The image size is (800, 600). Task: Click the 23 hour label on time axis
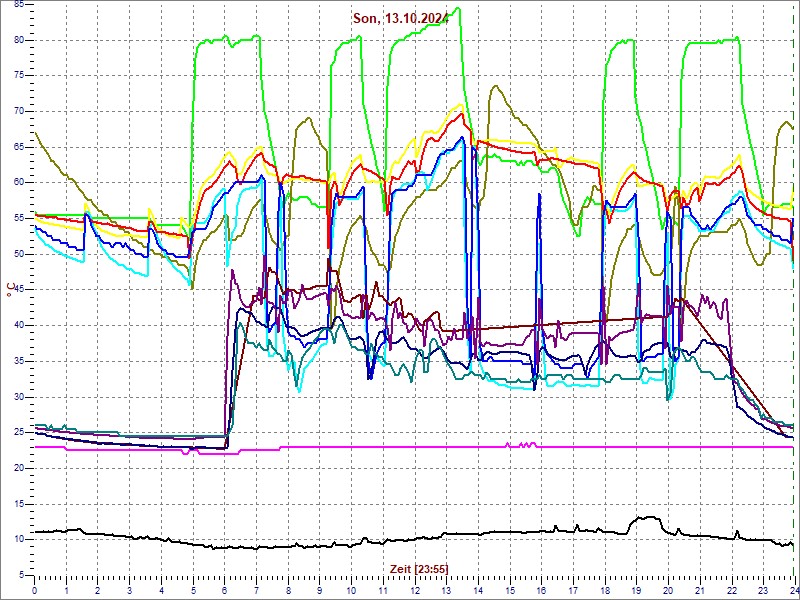click(x=763, y=590)
